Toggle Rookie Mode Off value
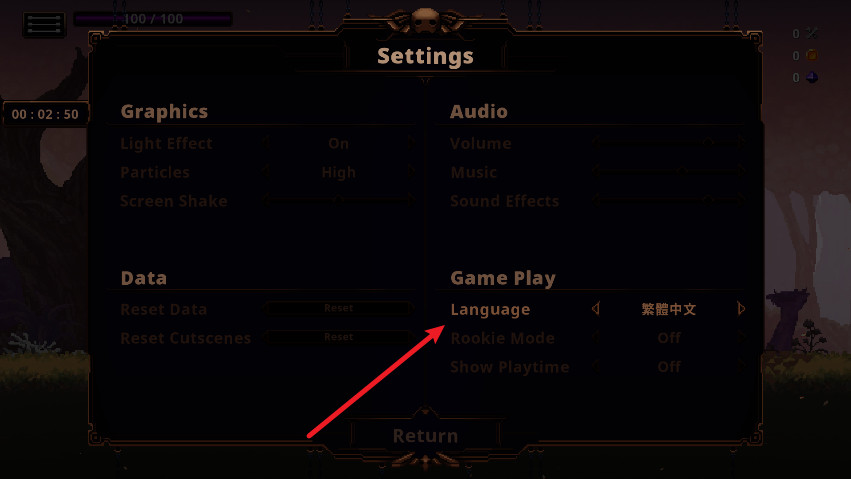Viewport: 851px width, 479px height. pyautogui.click(x=669, y=338)
